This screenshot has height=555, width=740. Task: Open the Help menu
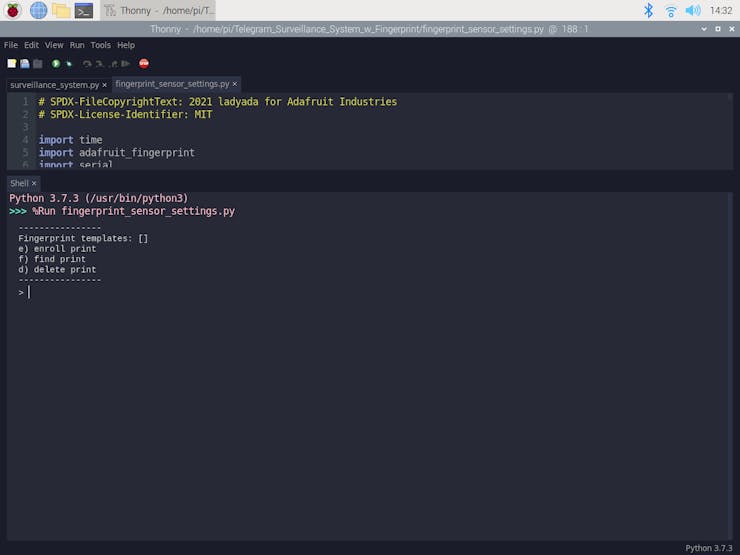(x=126, y=45)
